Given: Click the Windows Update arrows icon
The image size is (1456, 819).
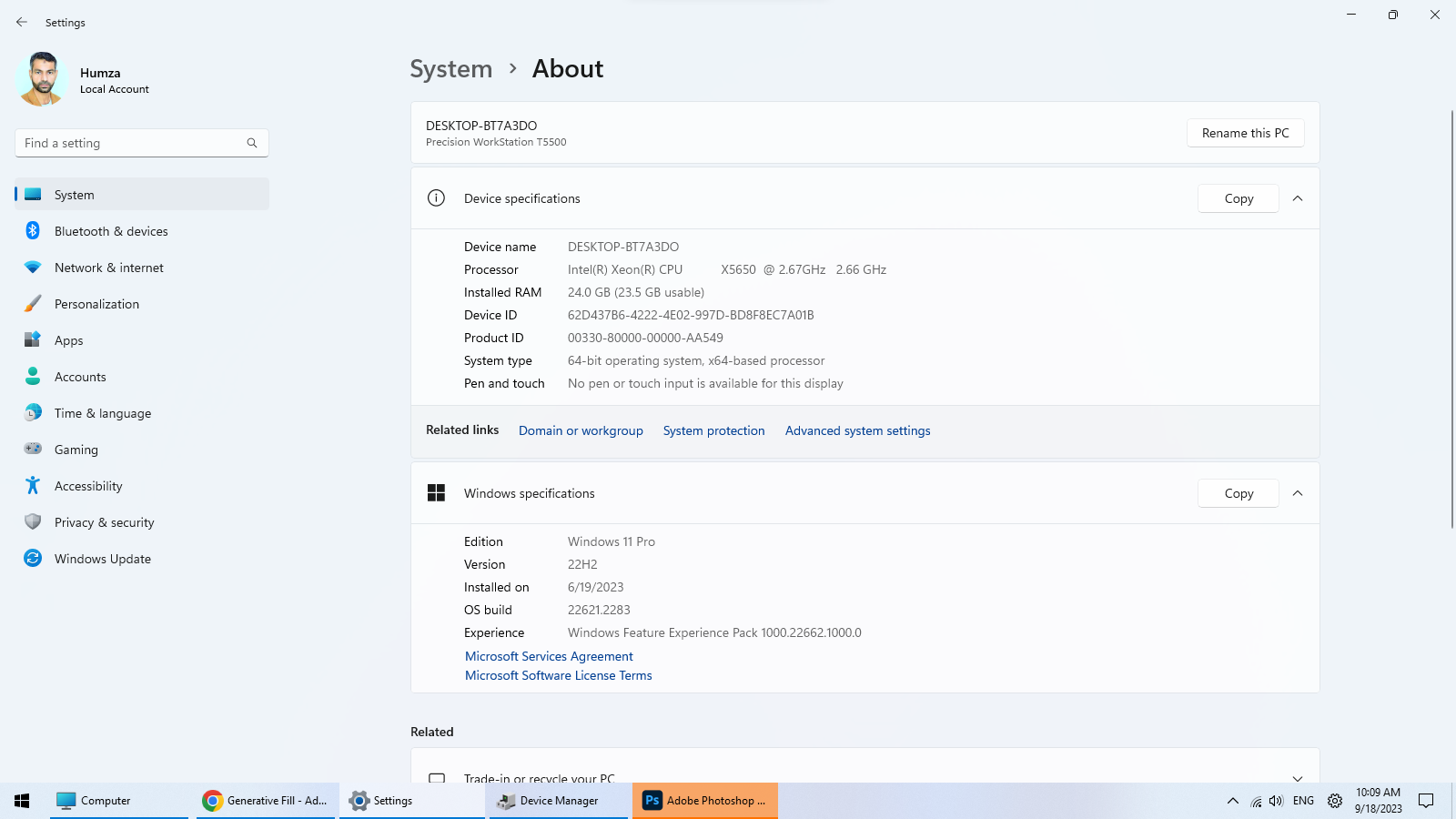Looking at the screenshot, I should point(33,558).
